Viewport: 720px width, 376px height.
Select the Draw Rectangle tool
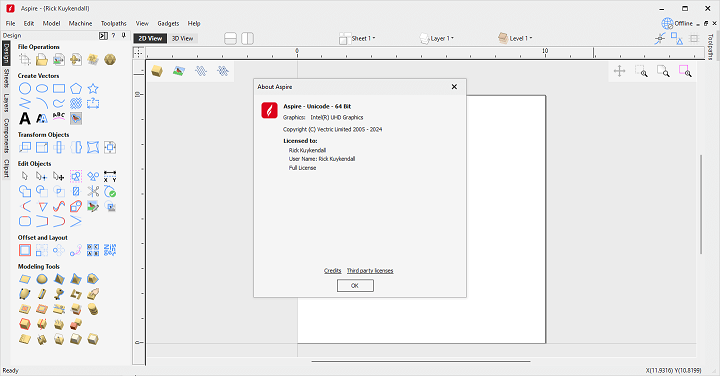coord(59,89)
